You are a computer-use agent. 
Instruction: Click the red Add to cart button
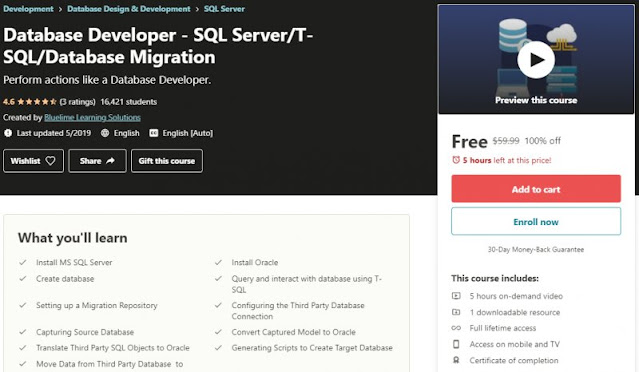tap(536, 189)
